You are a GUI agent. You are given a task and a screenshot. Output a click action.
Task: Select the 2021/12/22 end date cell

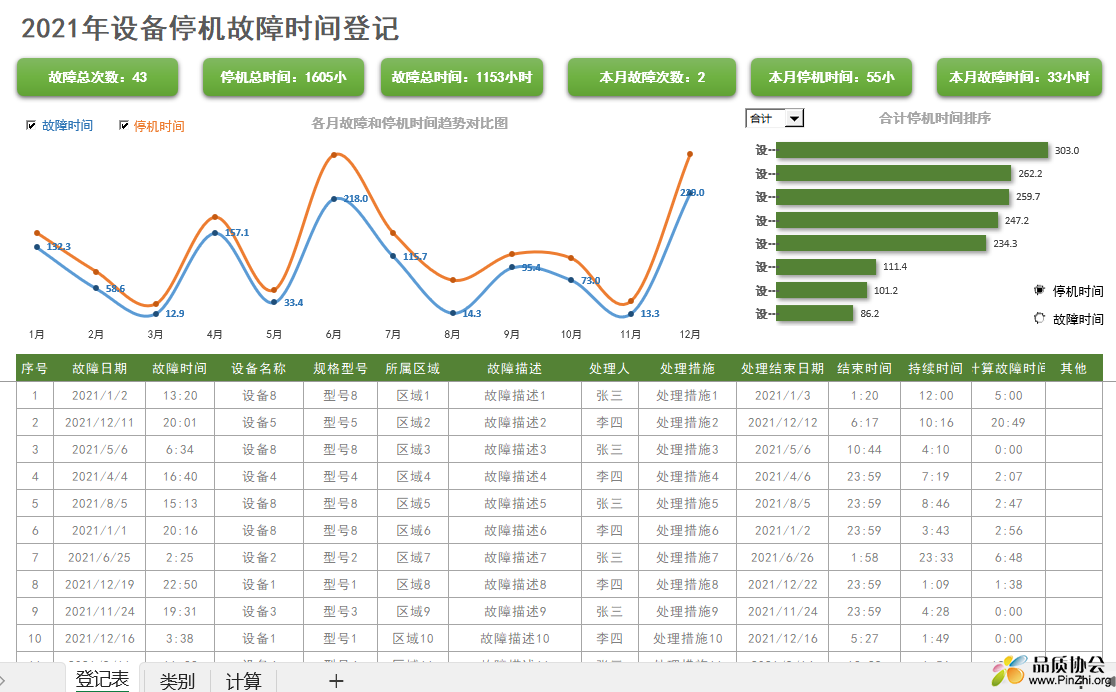point(782,584)
